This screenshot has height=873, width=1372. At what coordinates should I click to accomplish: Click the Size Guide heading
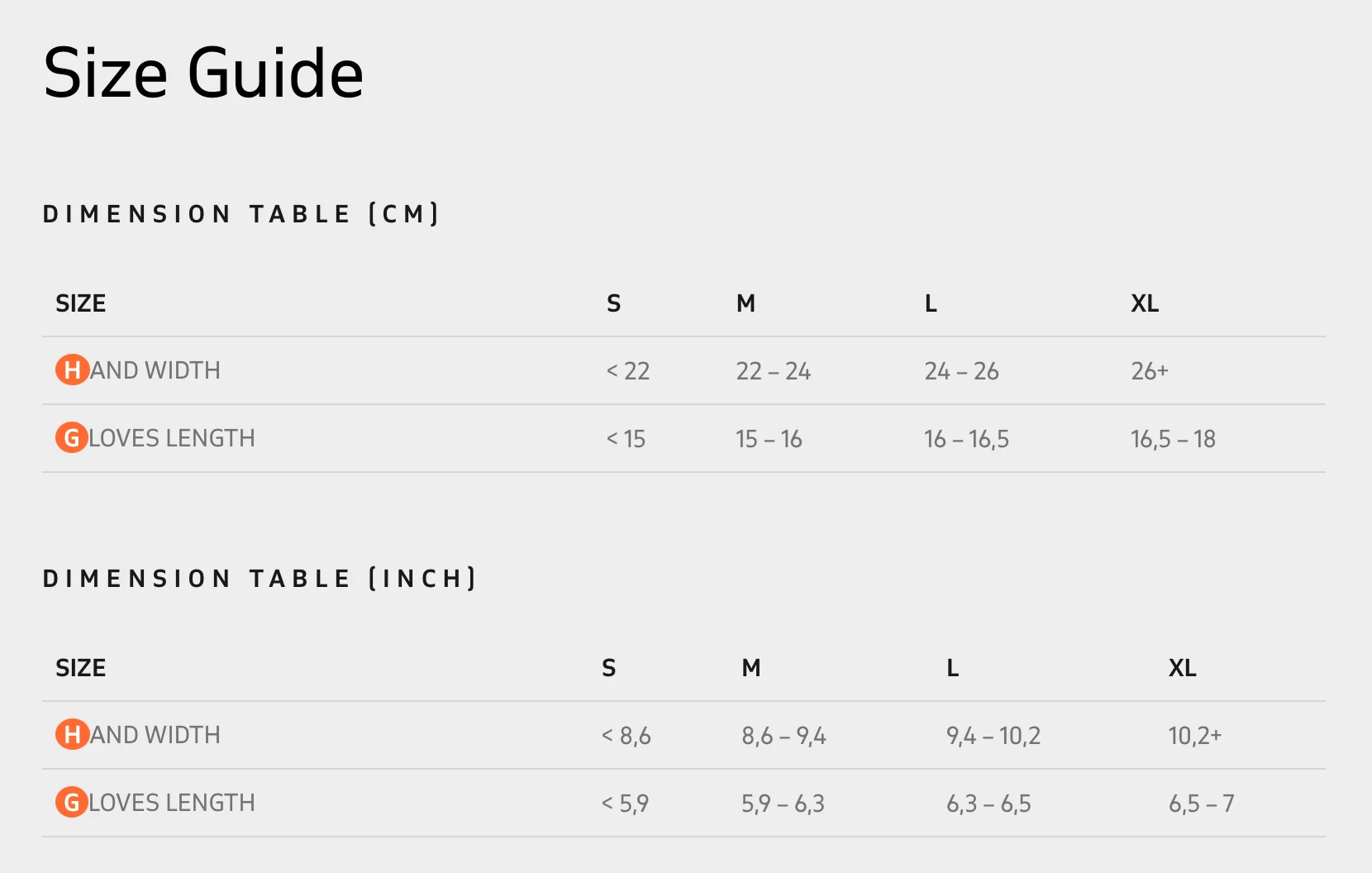tap(203, 74)
